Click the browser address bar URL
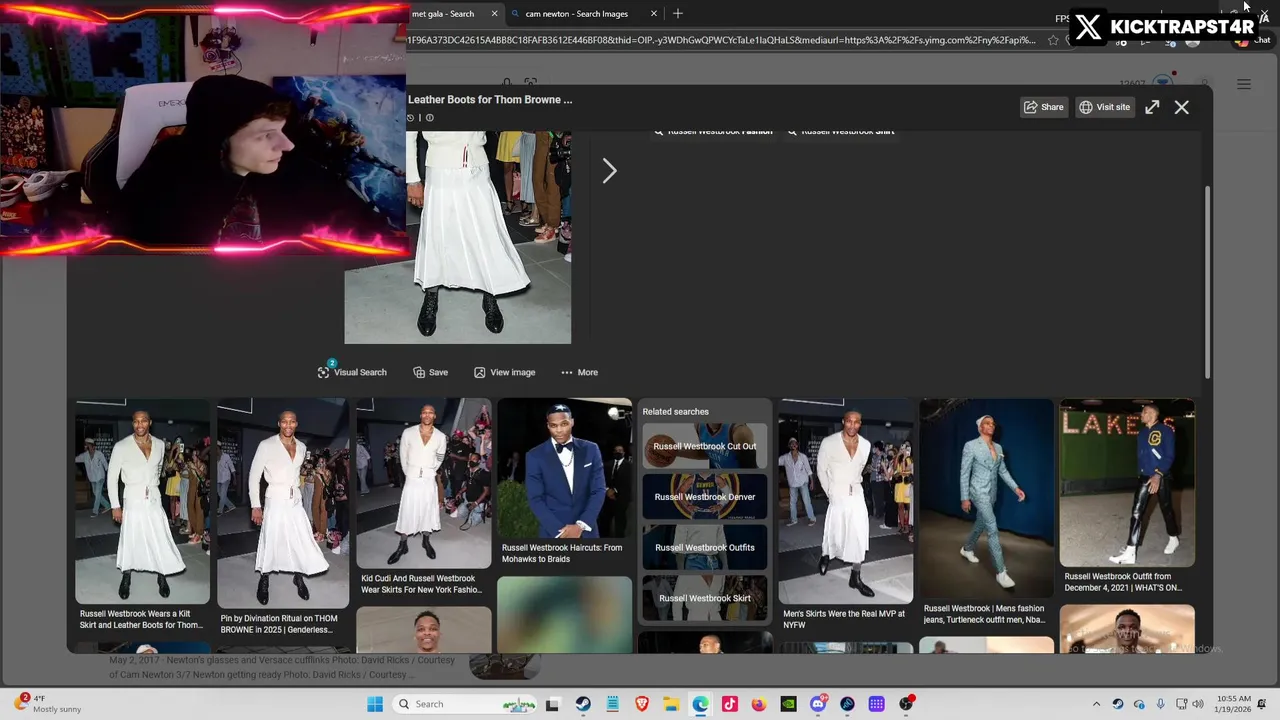Screen dimensions: 1280x720 [x=720, y=40]
